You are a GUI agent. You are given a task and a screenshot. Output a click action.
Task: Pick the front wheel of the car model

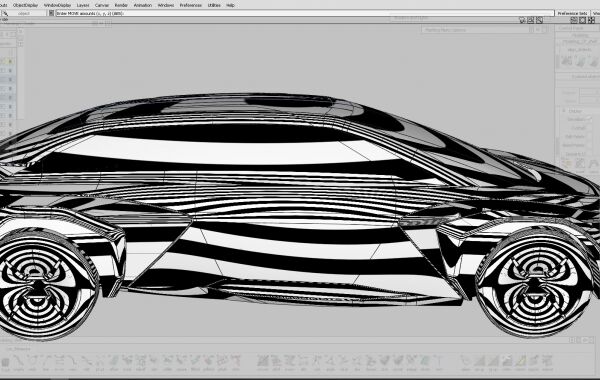click(536, 282)
